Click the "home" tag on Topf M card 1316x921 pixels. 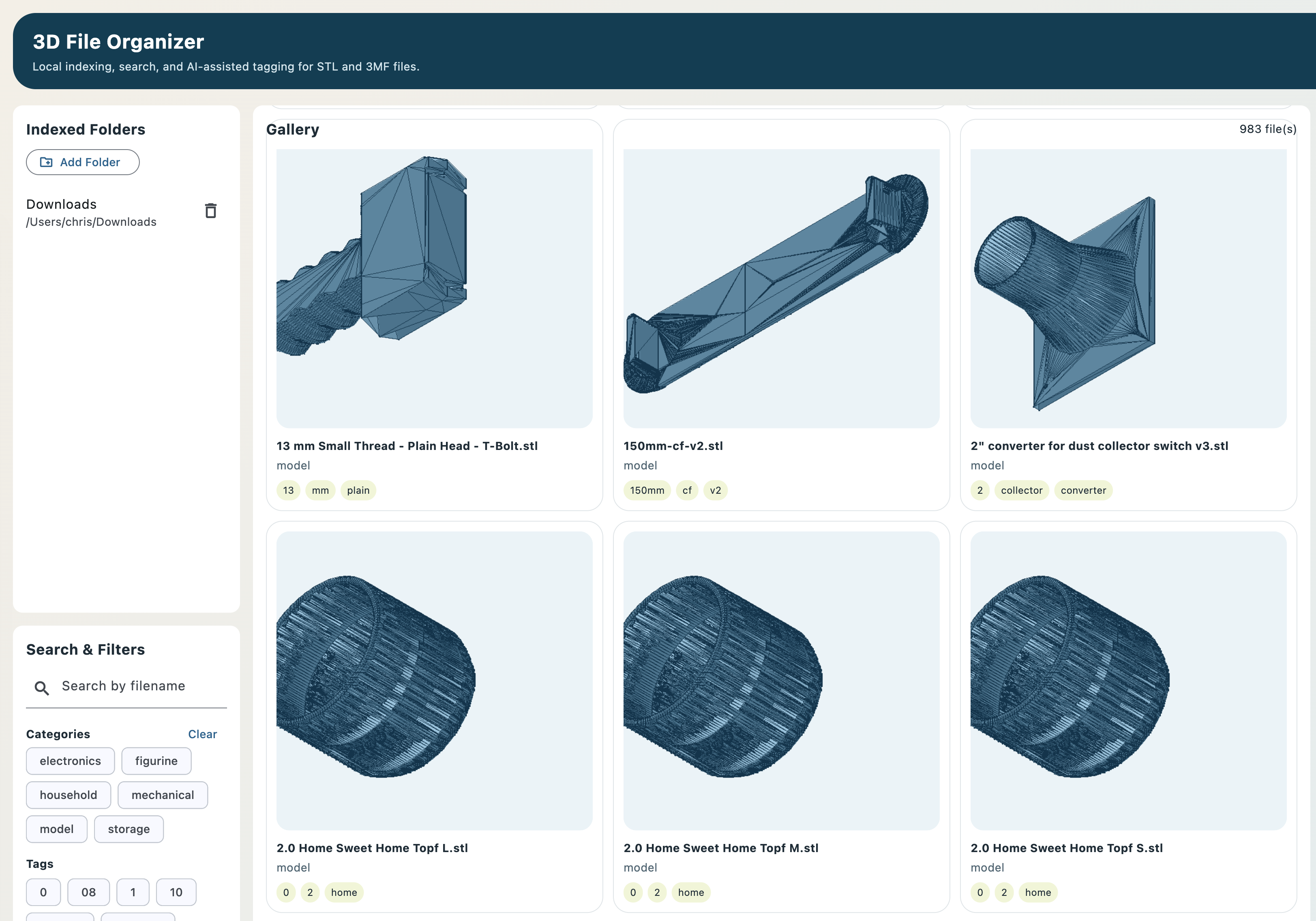691,892
